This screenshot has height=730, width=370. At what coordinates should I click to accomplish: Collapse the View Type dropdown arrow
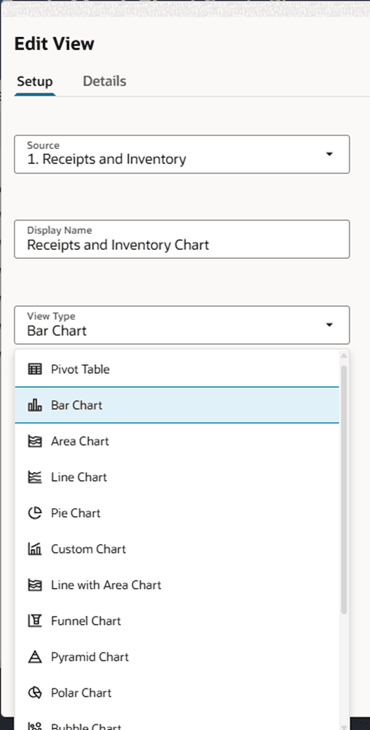click(329, 325)
